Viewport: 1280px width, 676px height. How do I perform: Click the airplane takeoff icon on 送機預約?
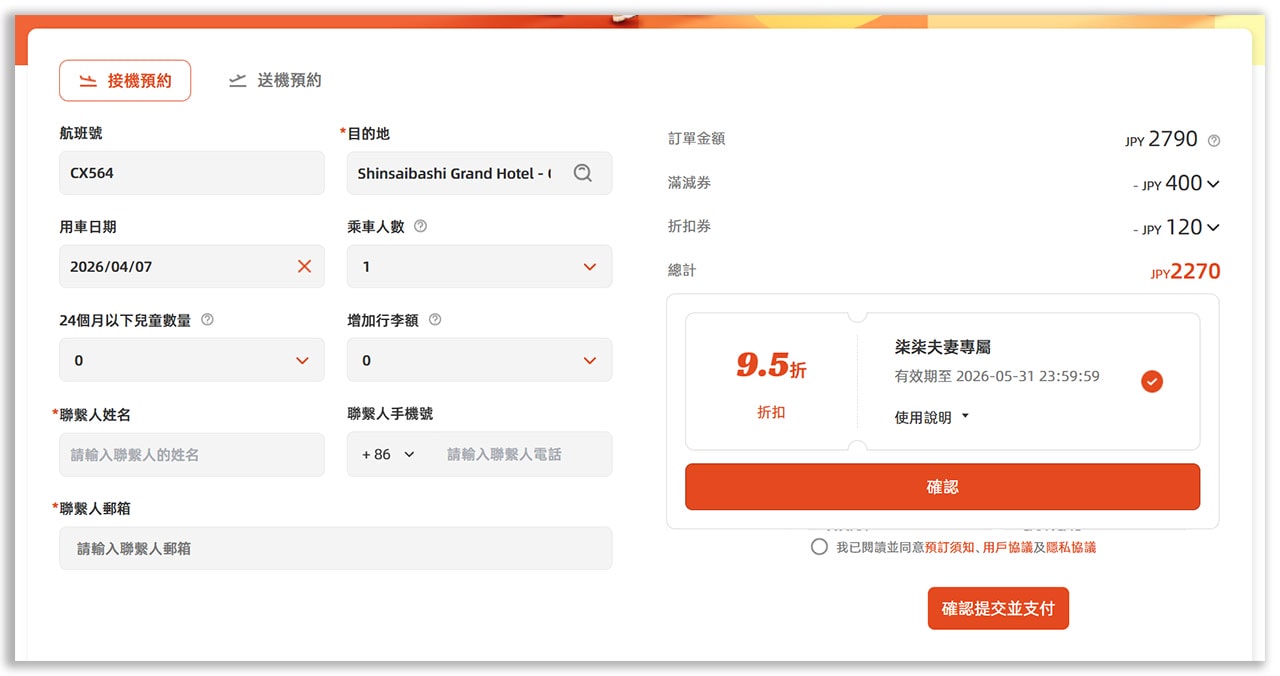click(x=237, y=81)
